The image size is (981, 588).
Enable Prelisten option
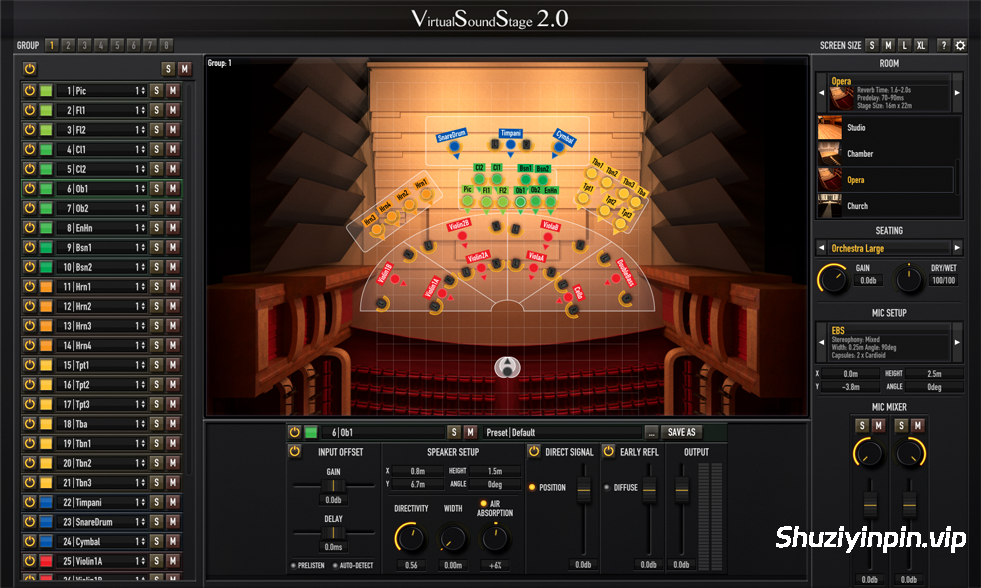(293, 565)
